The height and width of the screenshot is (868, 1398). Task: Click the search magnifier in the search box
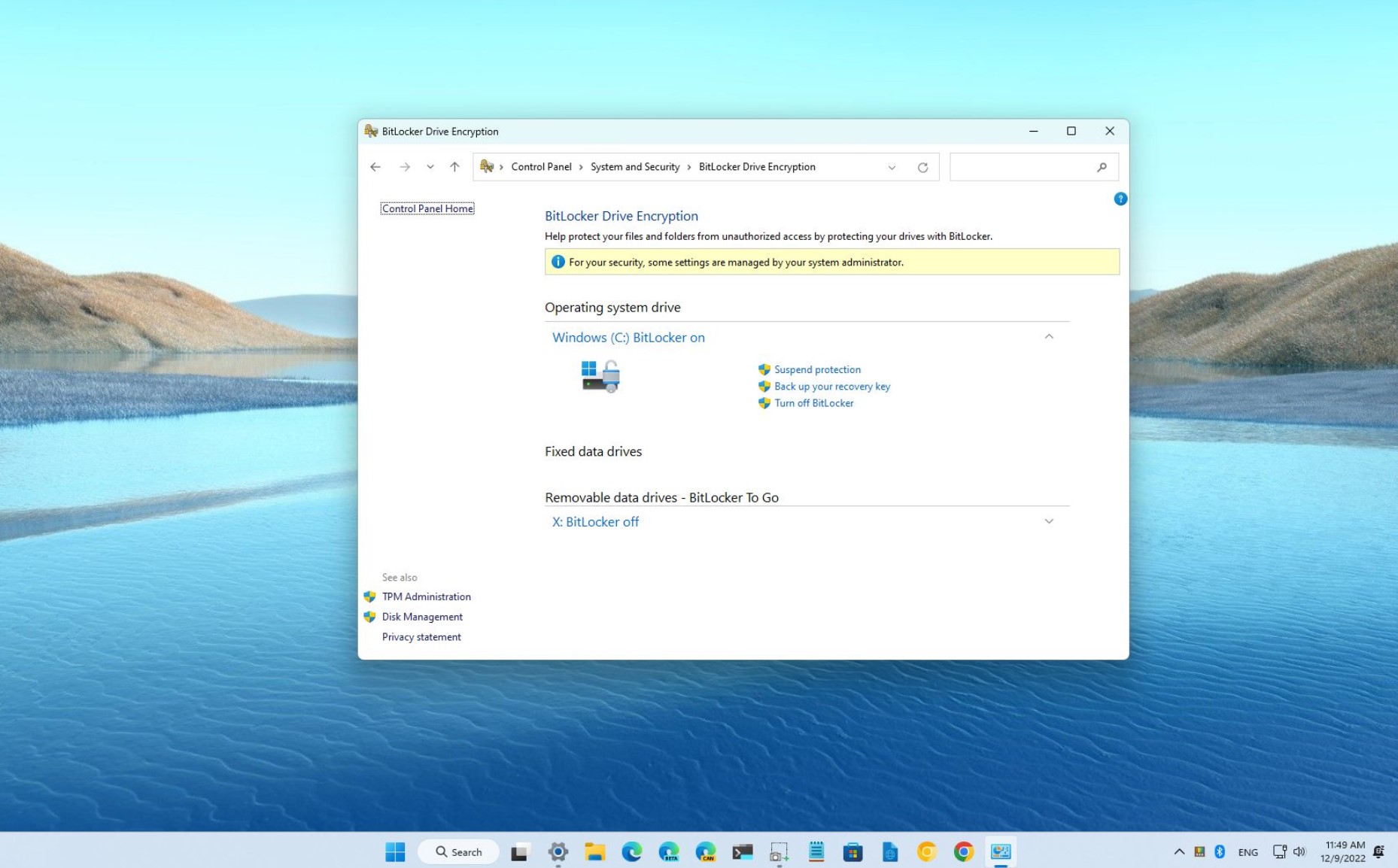(x=1102, y=166)
